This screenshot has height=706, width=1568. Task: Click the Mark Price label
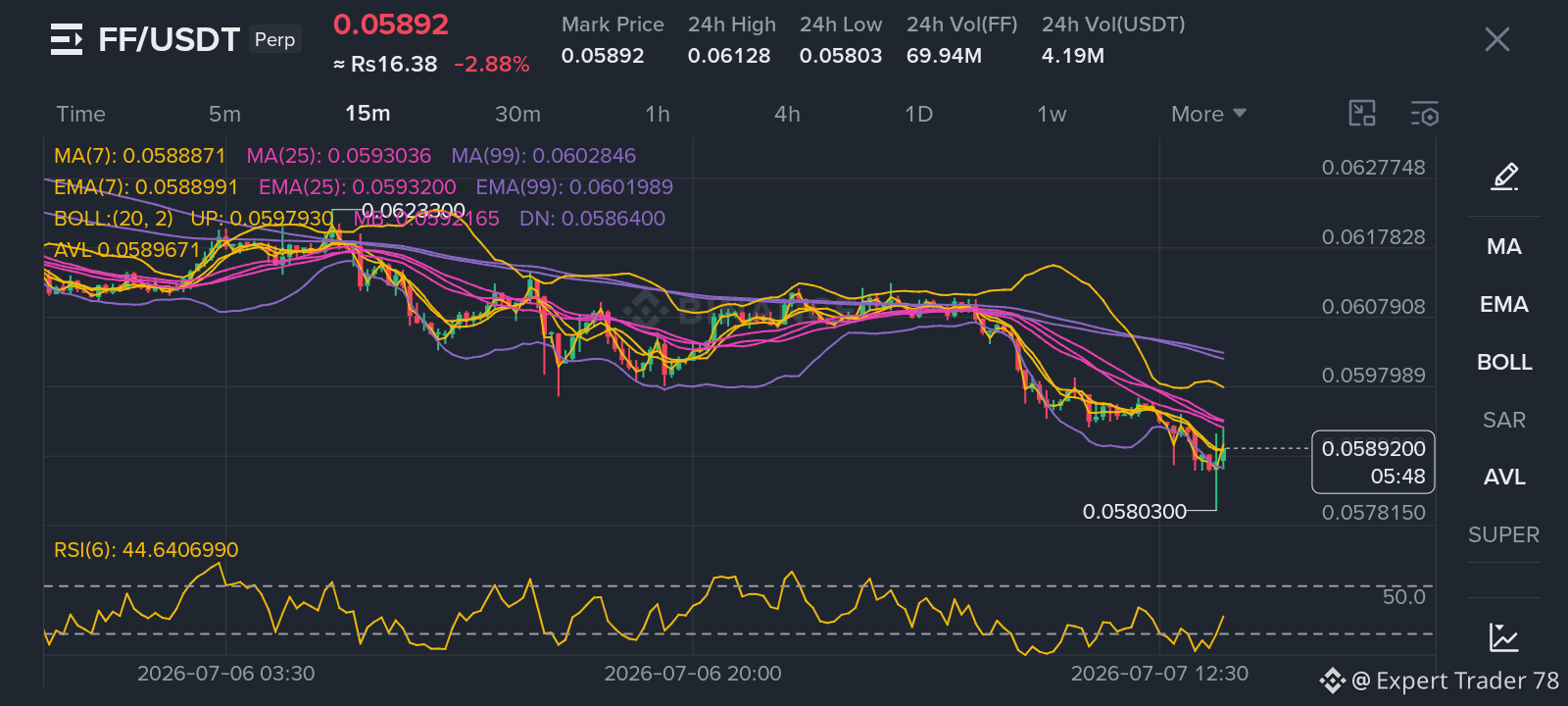click(612, 25)
